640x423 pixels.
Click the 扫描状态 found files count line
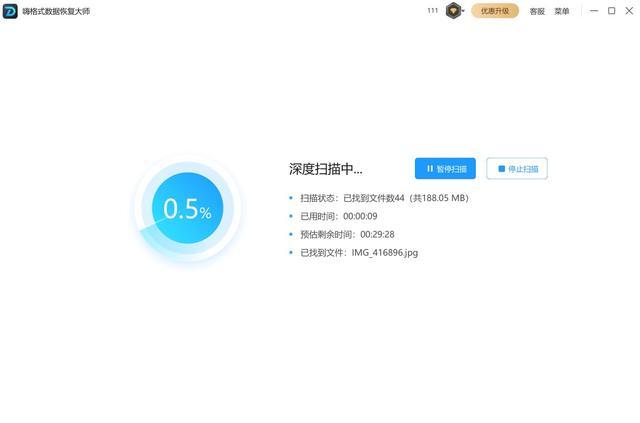point(384,198)
